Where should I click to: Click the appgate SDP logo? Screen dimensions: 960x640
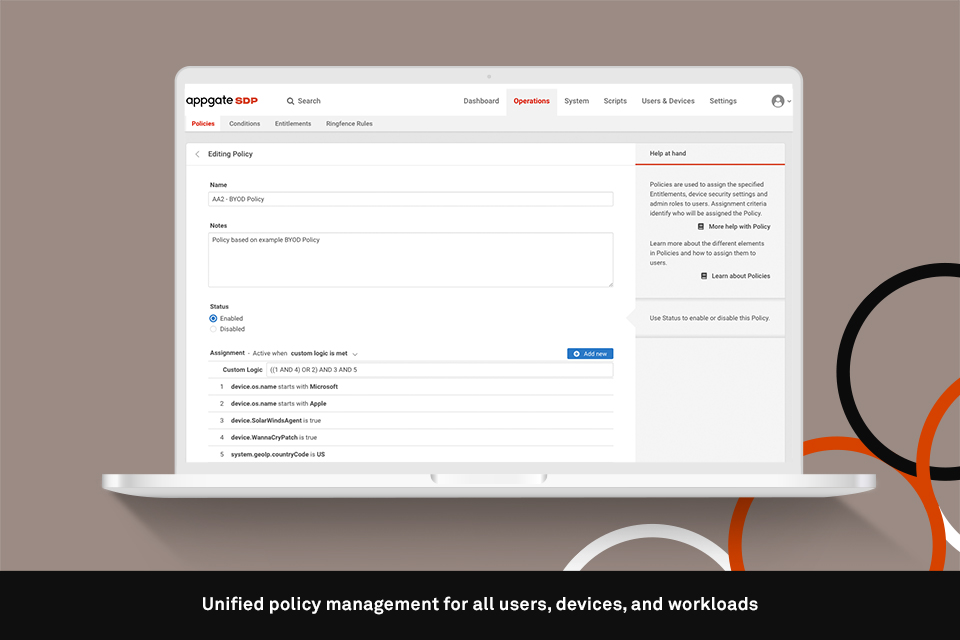pos(220,100)
